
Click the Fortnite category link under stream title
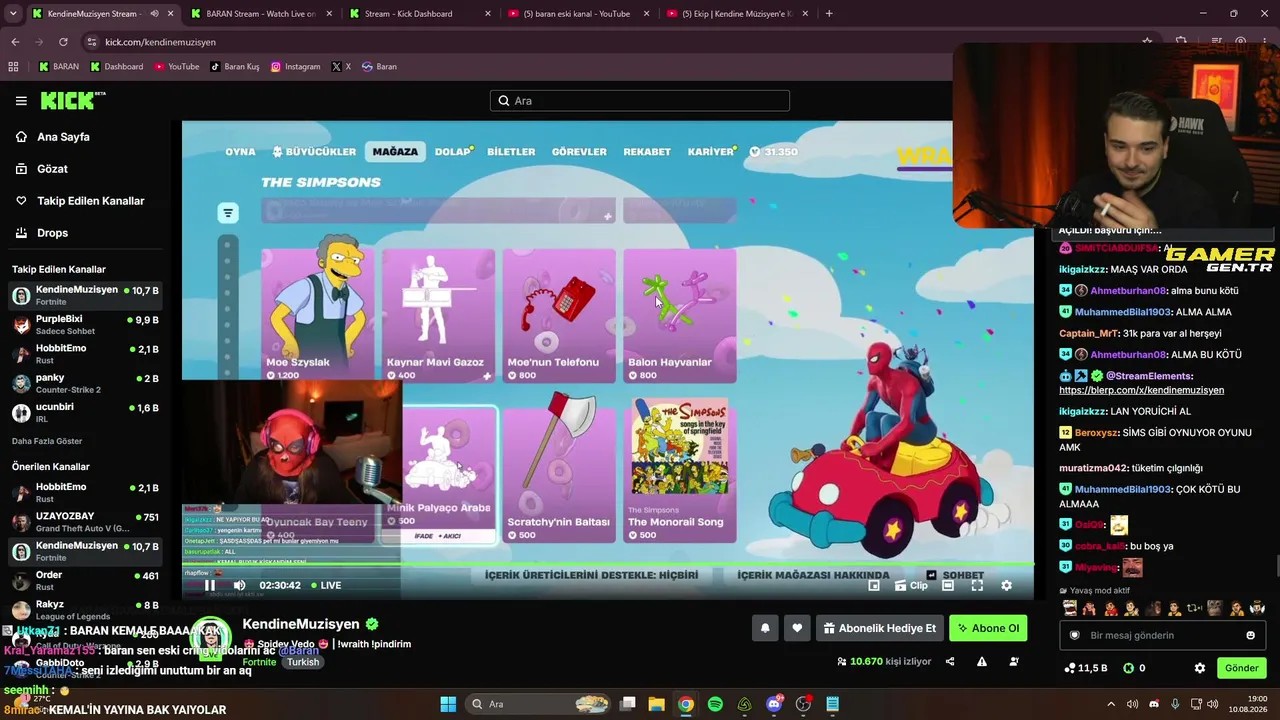coord(259,662)
